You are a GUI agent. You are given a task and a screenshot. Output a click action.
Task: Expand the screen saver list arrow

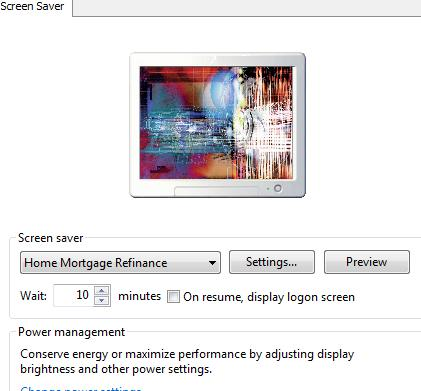tap(212, 263)
